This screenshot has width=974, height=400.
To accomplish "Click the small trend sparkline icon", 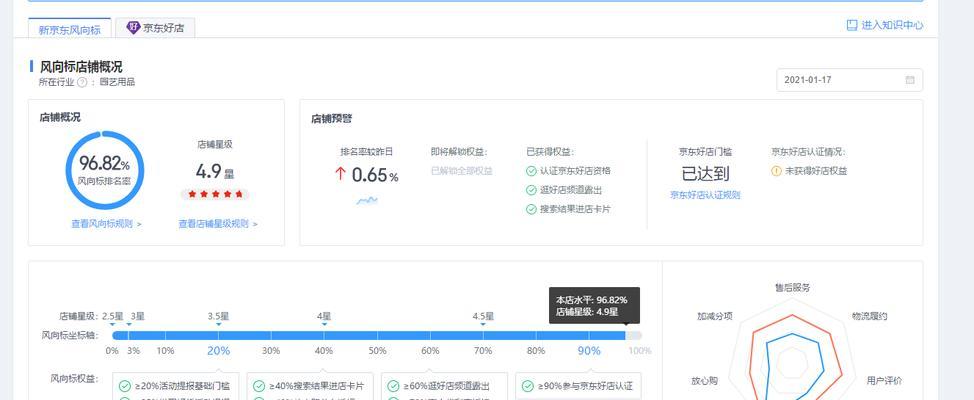I will click(x=366, y=201).
